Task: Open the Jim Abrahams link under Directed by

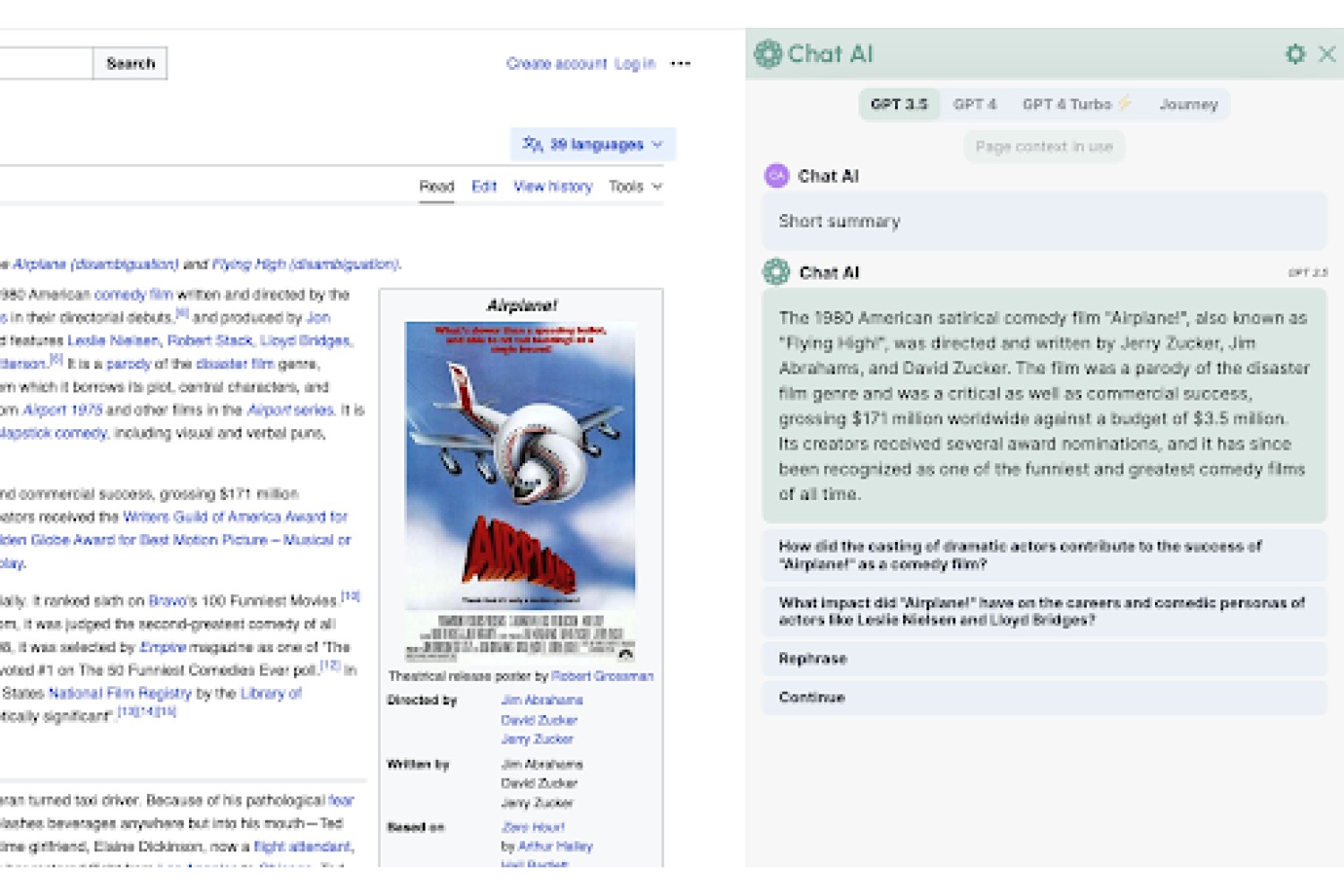Action: coord(542,701)
